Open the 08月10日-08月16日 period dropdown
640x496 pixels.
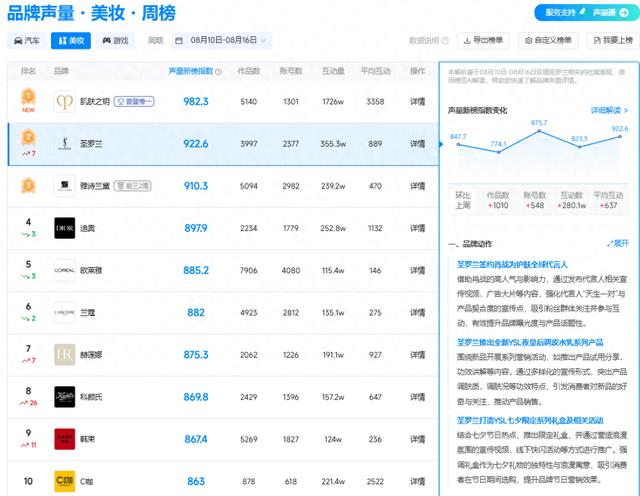221,41
